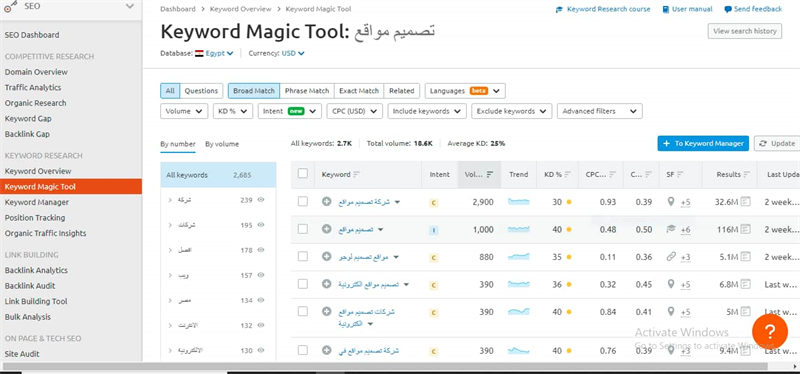The height and width of the screenshot is (374, 800).
Task: Click the plus icon in the 880-volume row
Action: coord(327,257)
